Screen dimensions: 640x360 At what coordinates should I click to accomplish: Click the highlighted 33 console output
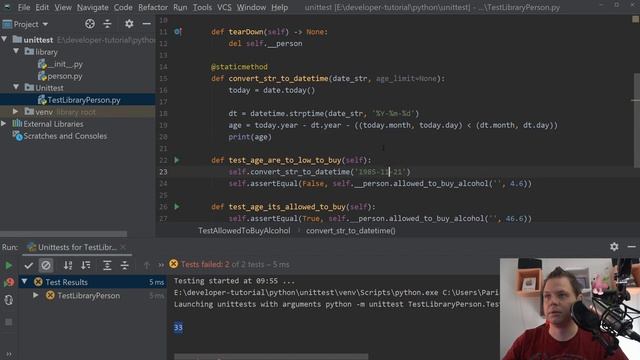click(x=178, y=327)
